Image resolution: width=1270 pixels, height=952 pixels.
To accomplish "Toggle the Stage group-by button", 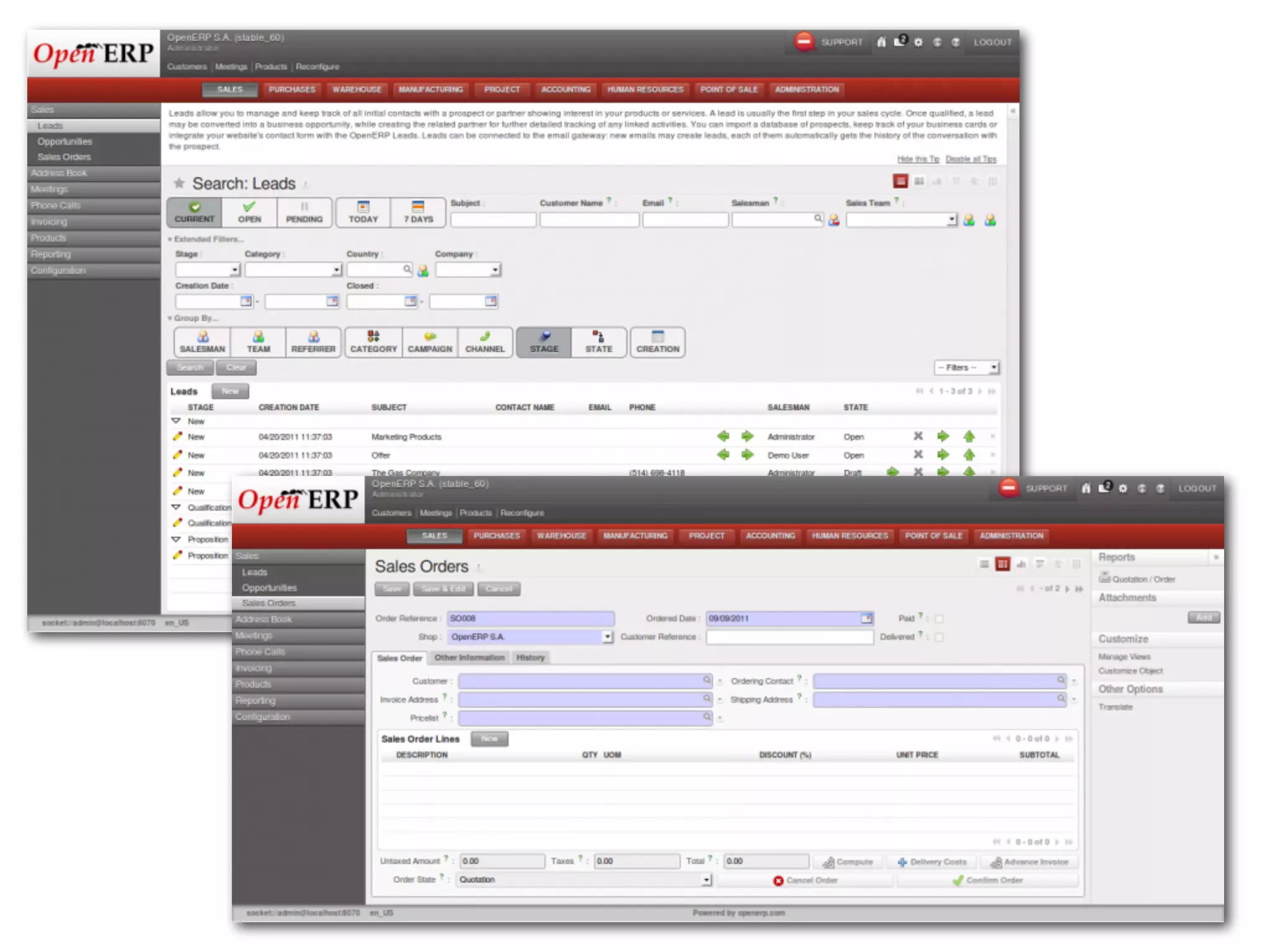I will coord(544,342).
